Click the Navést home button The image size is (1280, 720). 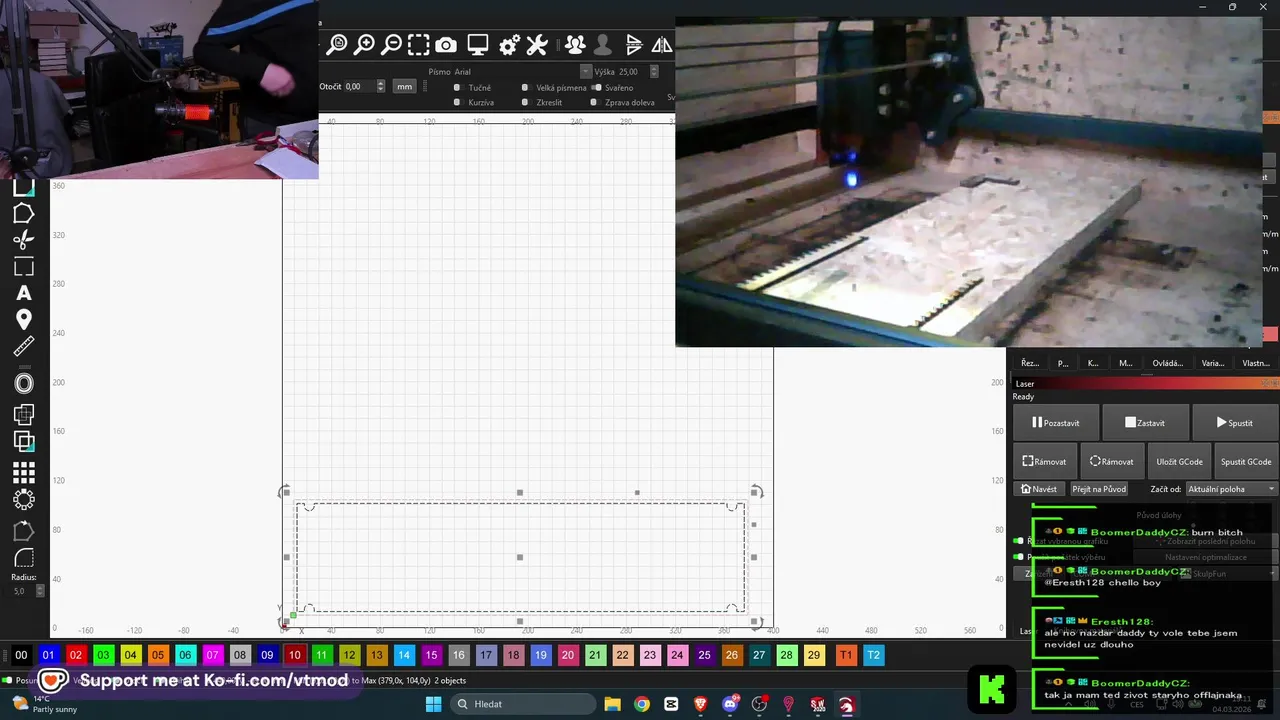click(x=1038, y=489)
